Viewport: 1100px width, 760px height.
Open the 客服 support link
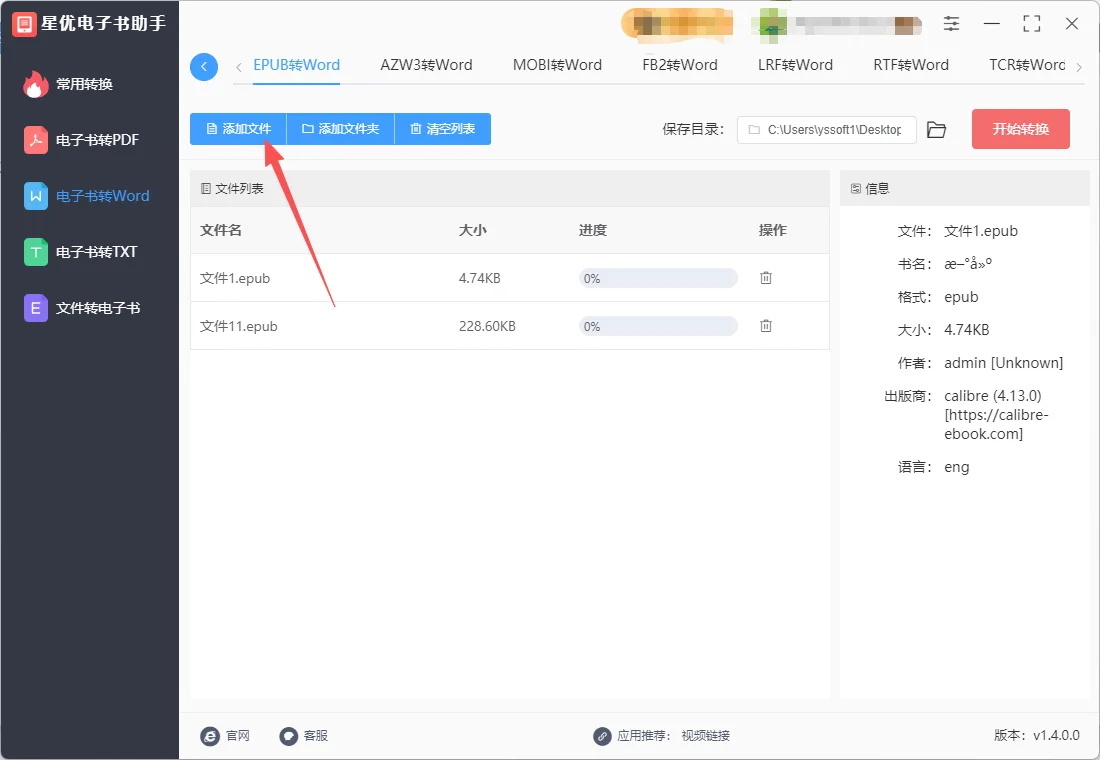click(x=316, y=735)
